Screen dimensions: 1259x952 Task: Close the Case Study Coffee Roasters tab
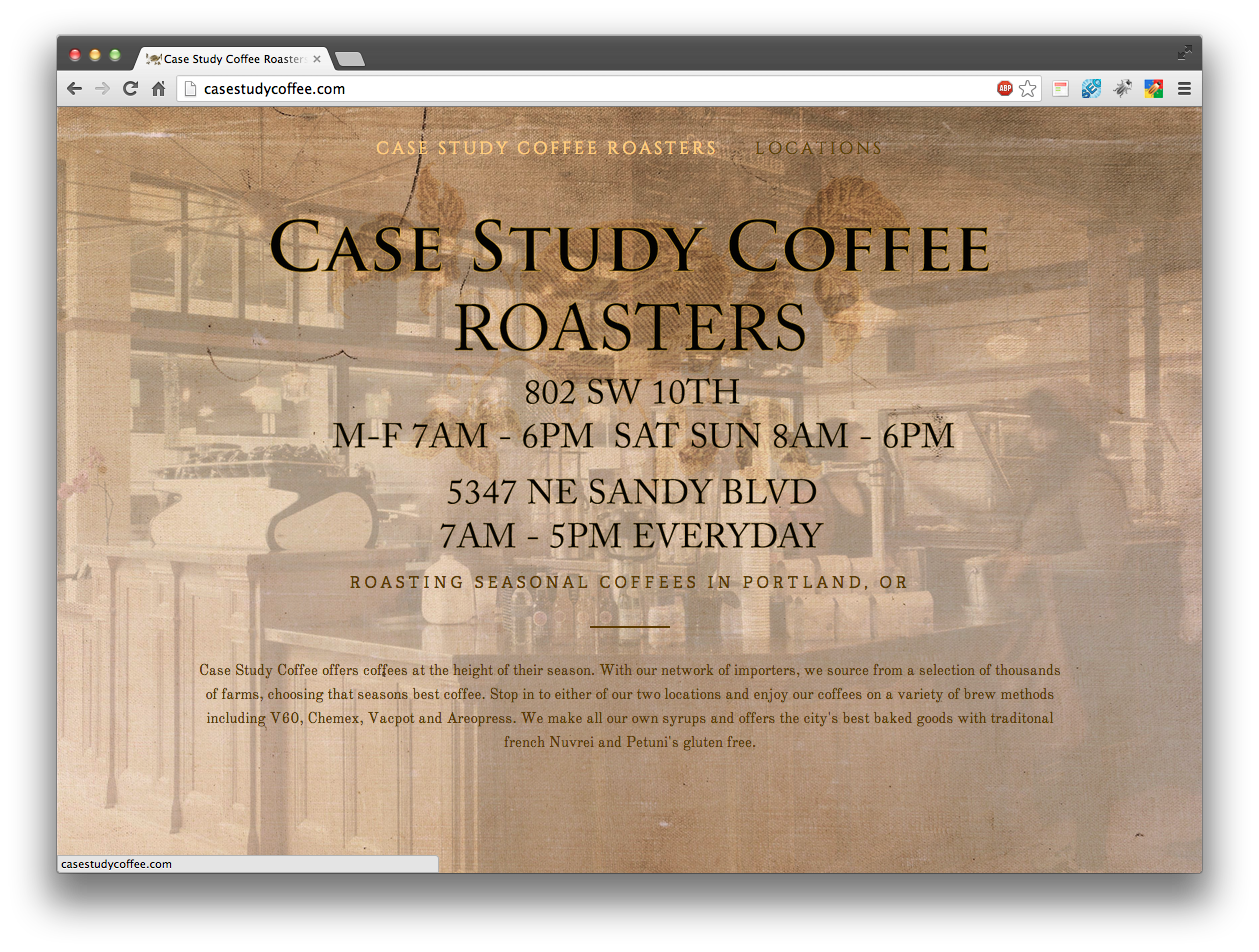[317, 59]
